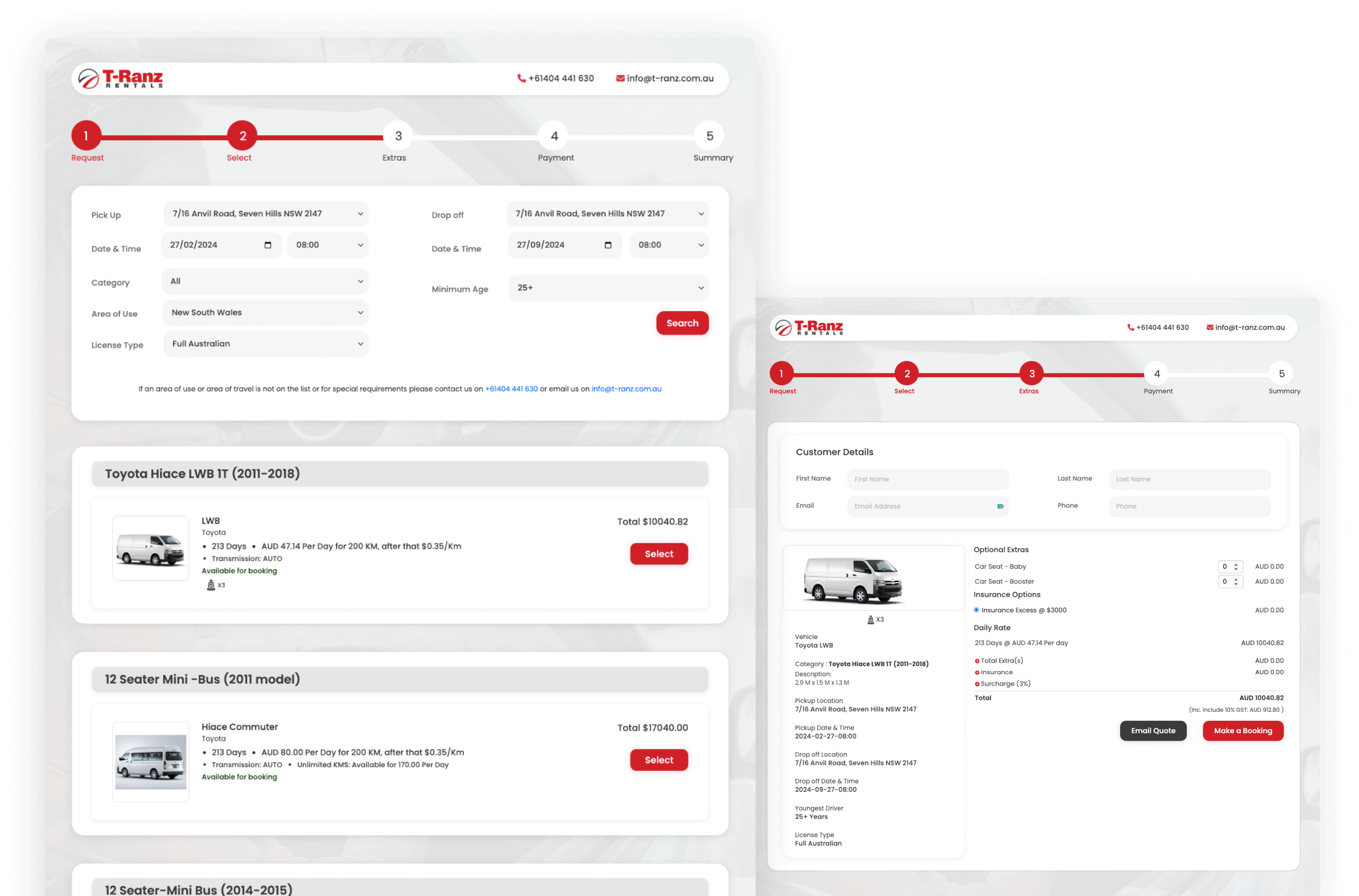This screenshot has width=1359, height=896.
Task: Click the drop-off date field 27/09/2024
Action: point(565,245)
